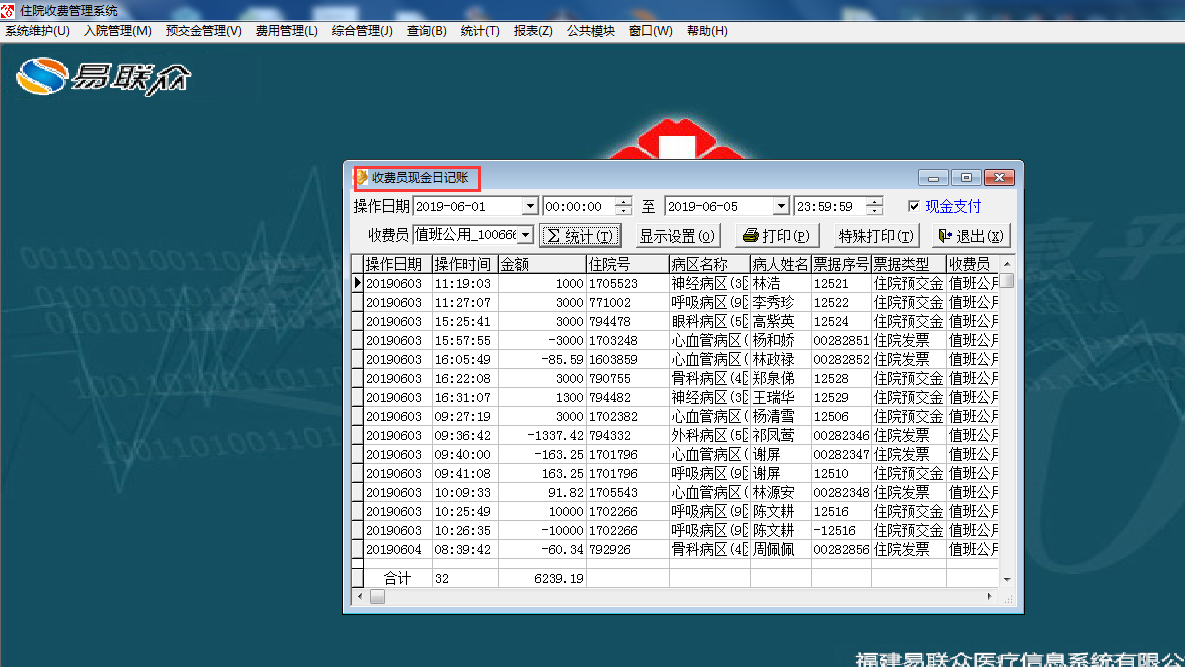Open the 公共模块 menu
The height and width of the screenshot is (667, 1185).
590,31
